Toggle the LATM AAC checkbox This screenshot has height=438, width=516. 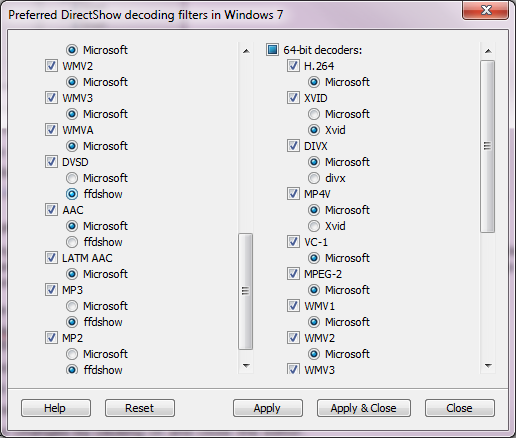(x=51, y=258)
